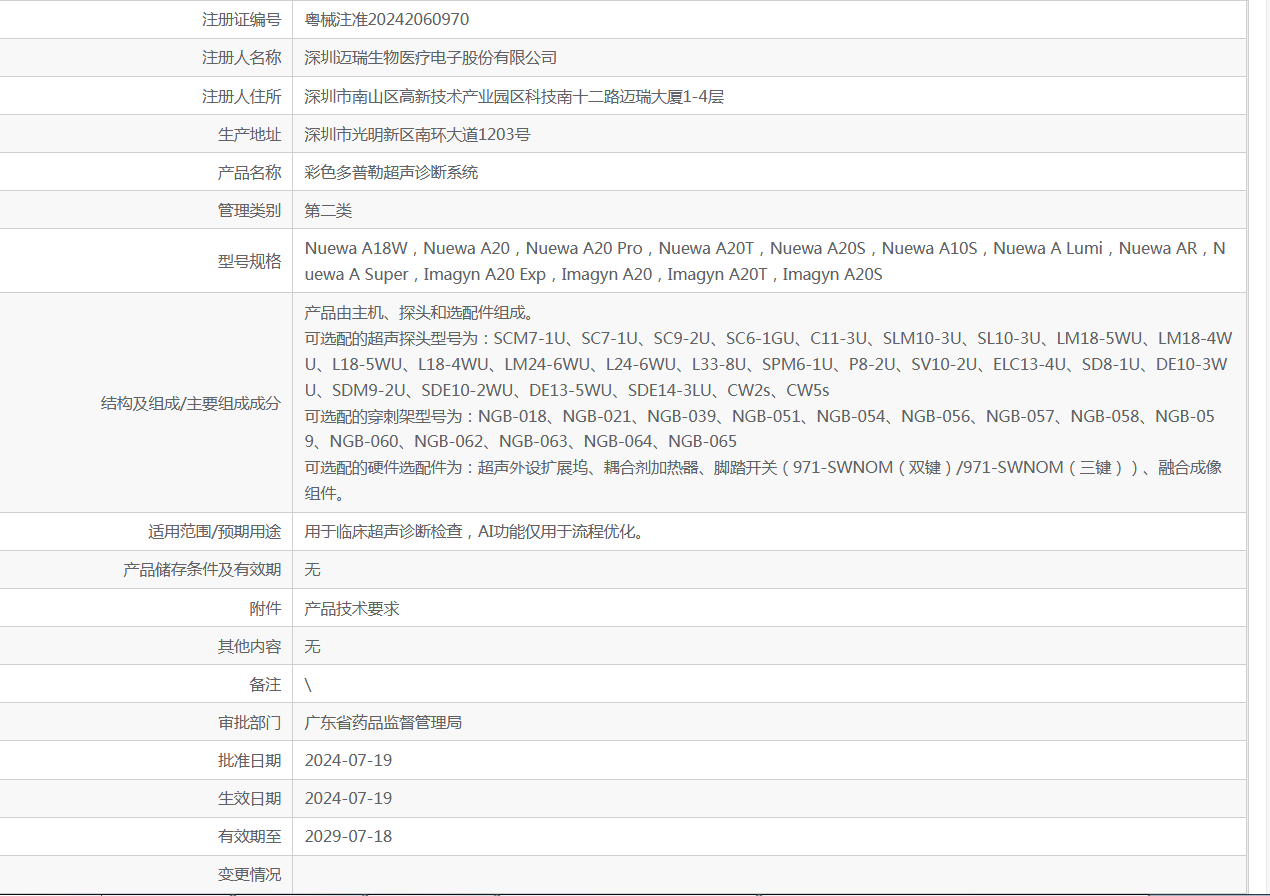Select management category value 第二类
This screenshot has width=1270, height=896.
(328, 210)
